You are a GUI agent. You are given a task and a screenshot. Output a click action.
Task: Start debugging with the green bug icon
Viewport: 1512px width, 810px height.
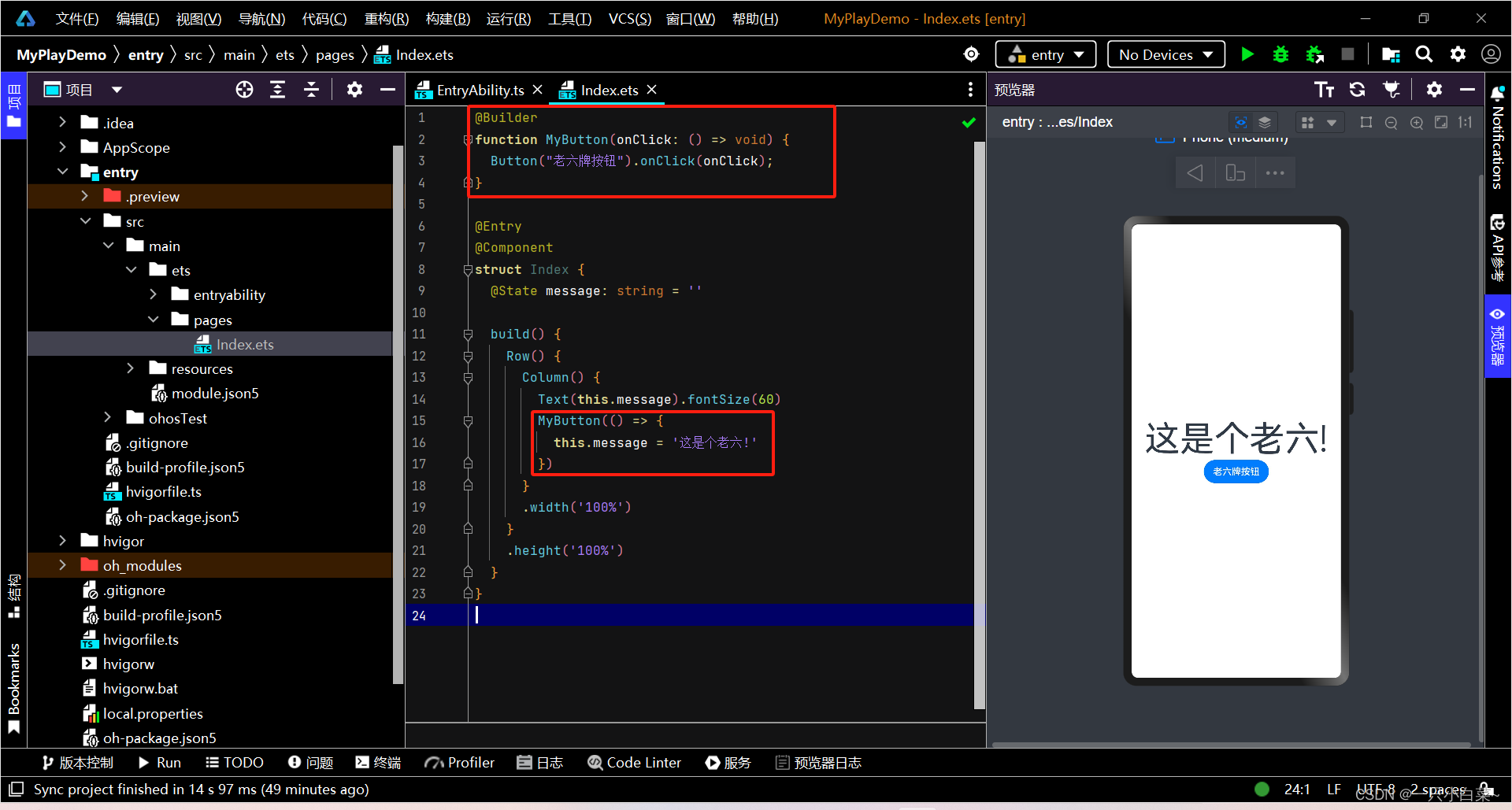coord(1281,54)
